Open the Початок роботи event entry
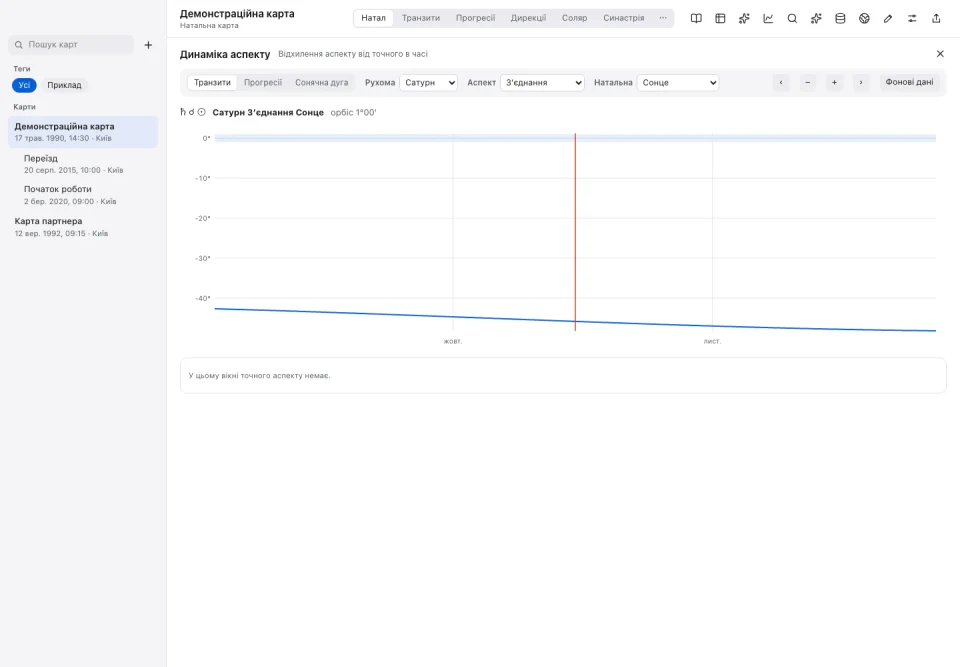 pyautogui.click(x=83, y=195)
